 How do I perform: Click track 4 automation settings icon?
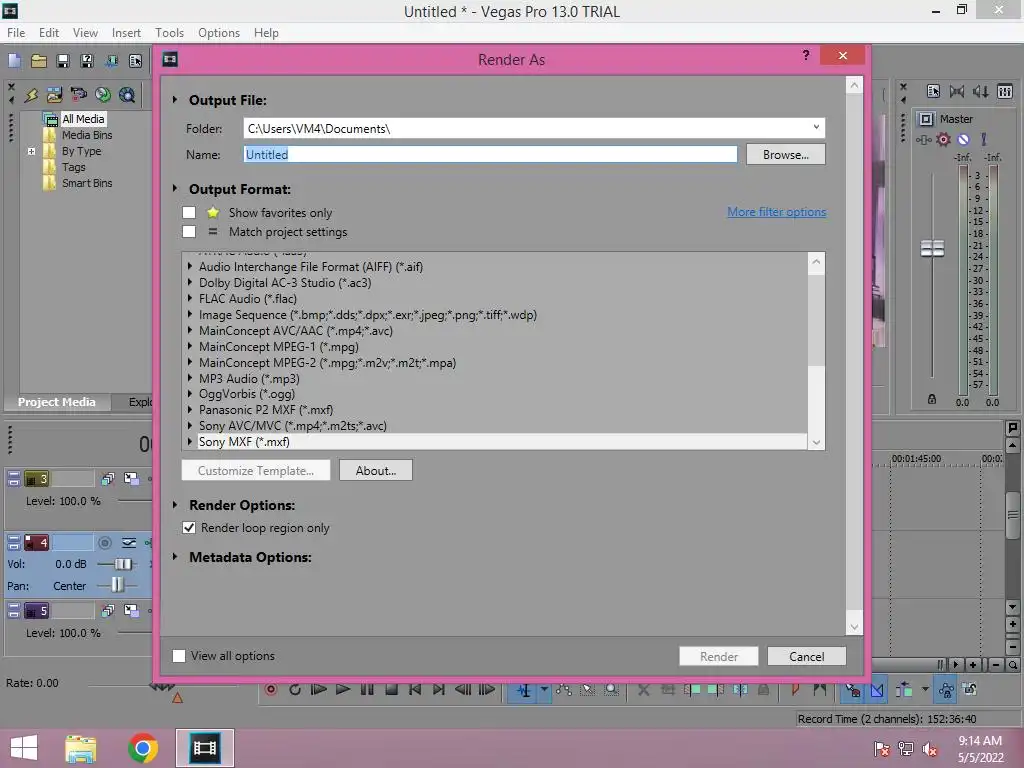coord(129,543)
